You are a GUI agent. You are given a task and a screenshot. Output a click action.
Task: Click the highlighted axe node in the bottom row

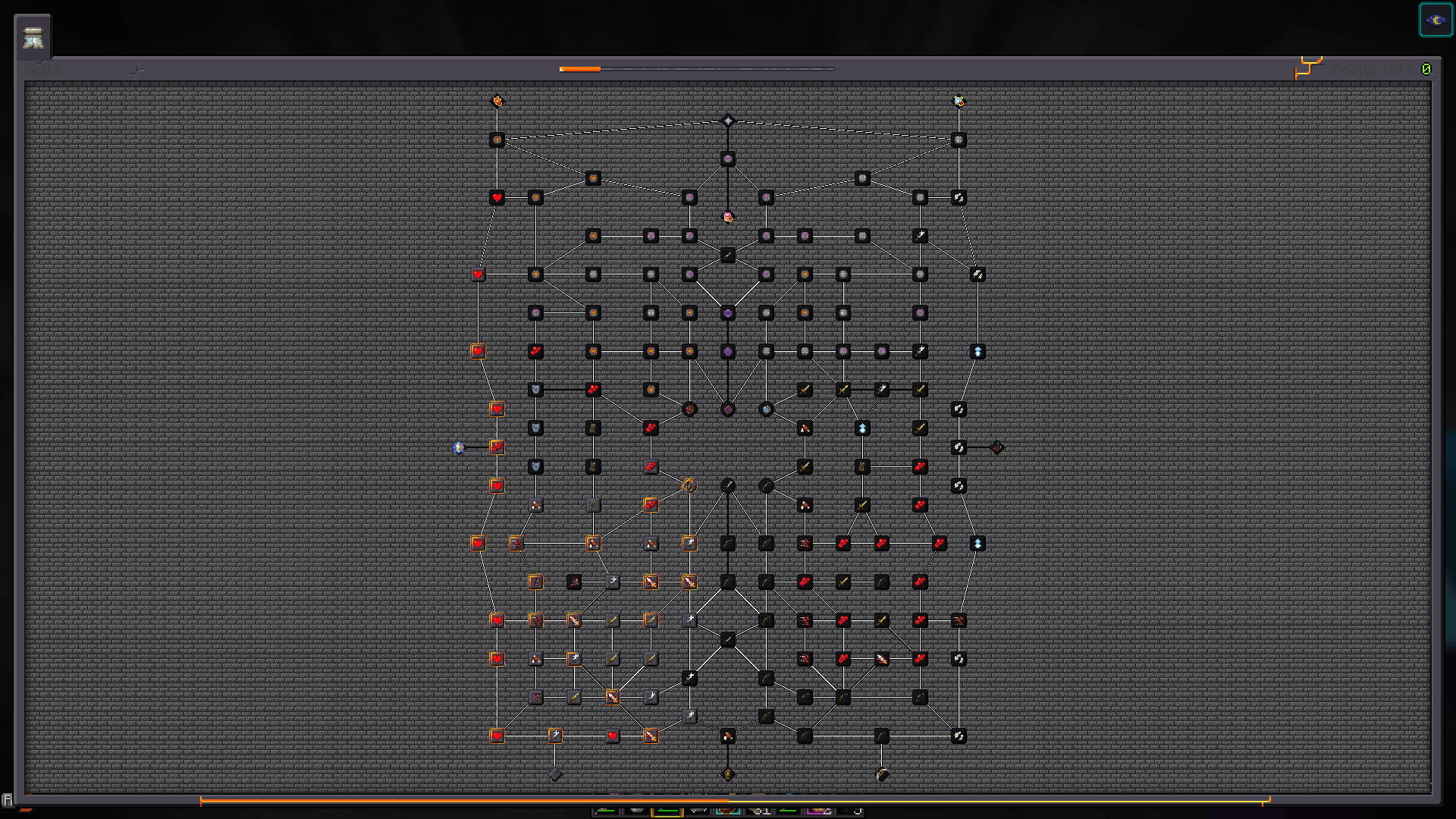click(x=555, y=736)
